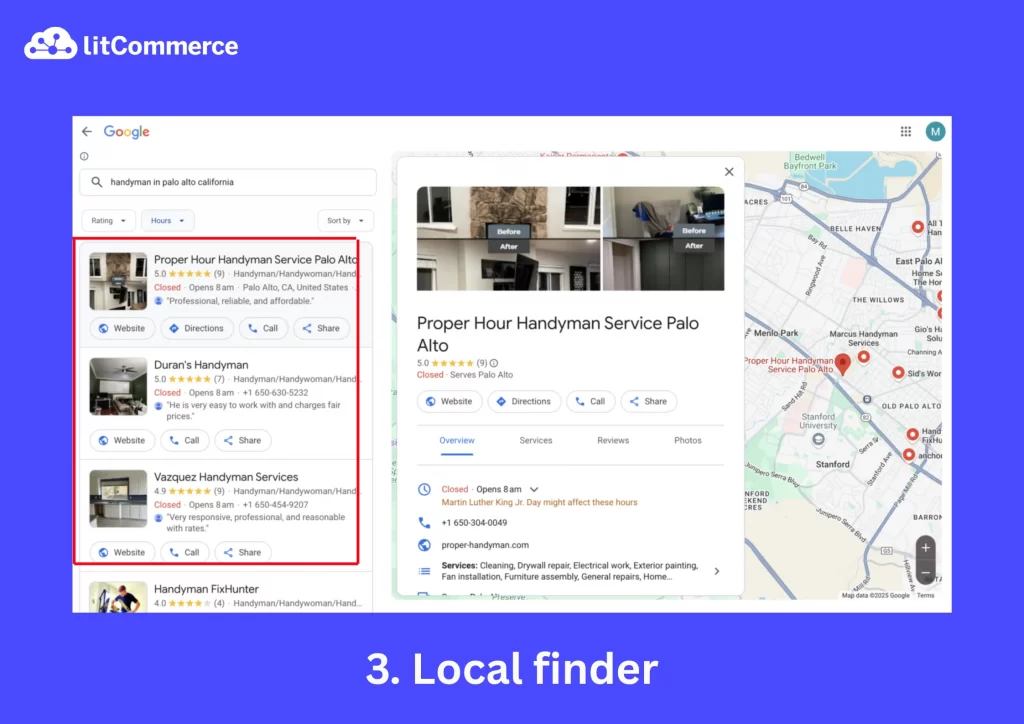The height and width of the screenshot is (724, 1024).
Task: Select the Vazquez Handyman Services listing title
Action: (226, 477)
